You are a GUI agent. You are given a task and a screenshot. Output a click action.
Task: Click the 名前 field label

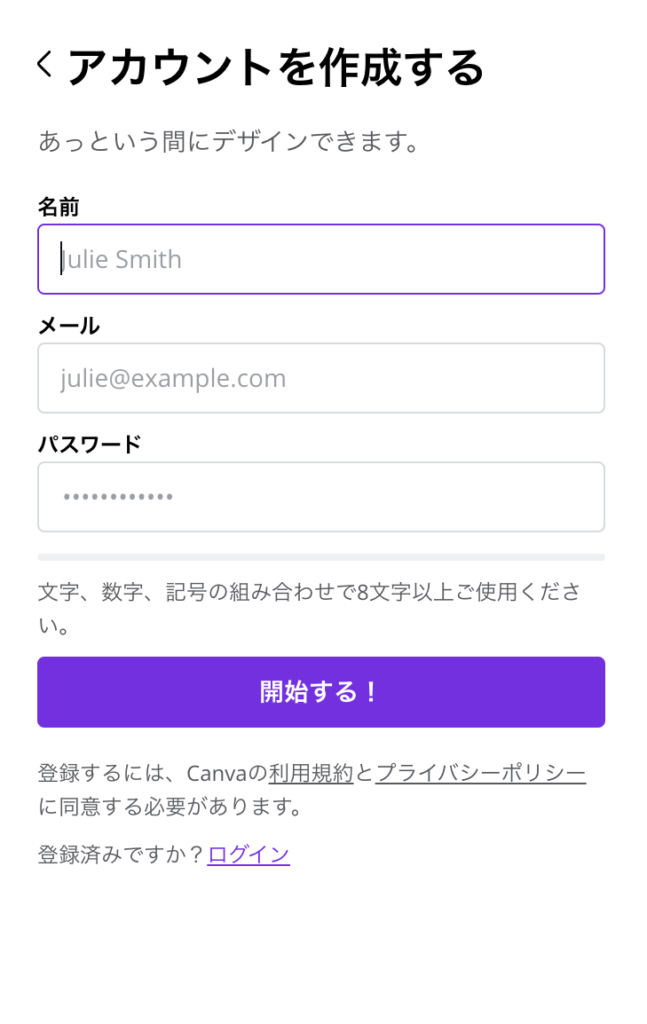coord(59,207)
